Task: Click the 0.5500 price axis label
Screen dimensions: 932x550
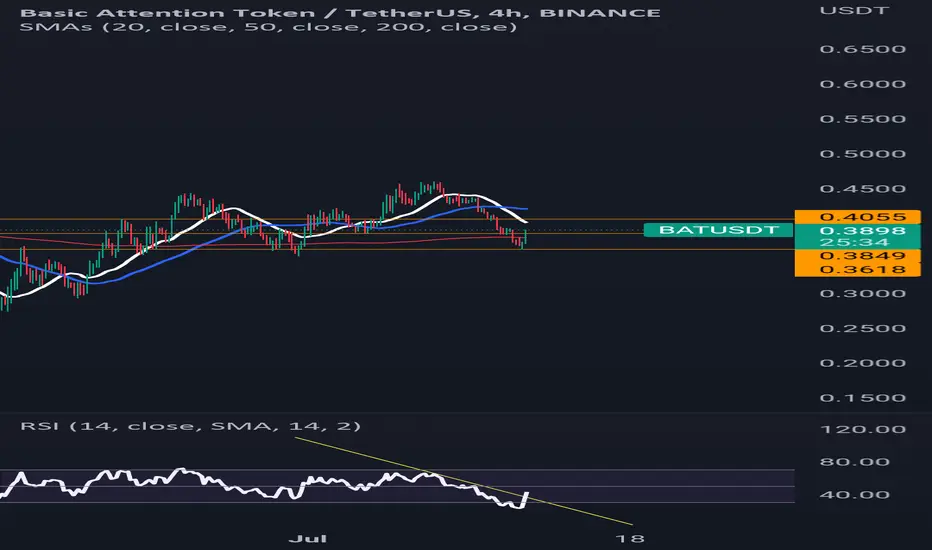Action: click(862, 119)
